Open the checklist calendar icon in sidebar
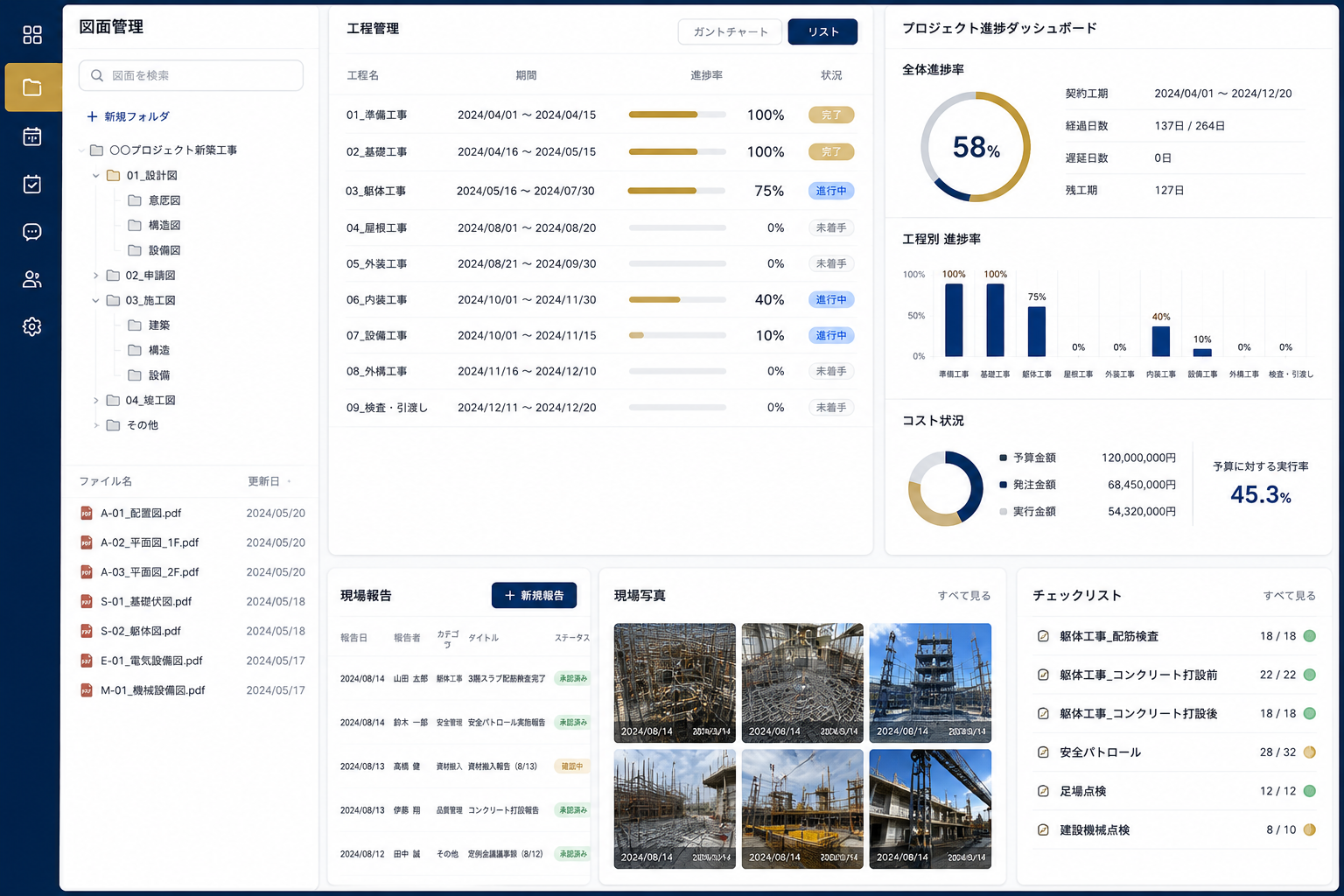This screenshot has width=1344, height=896. click(32, 184)
